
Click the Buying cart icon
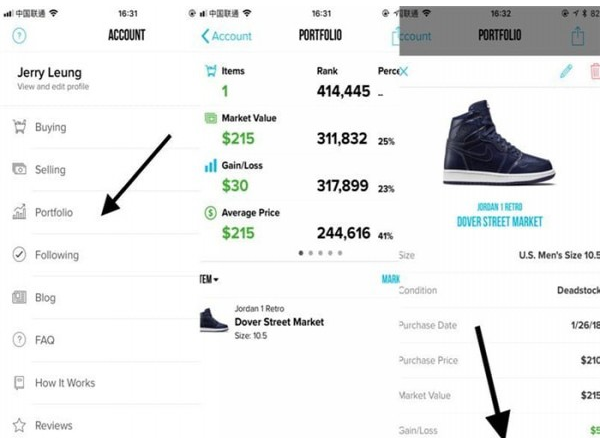tap(19, 127)
